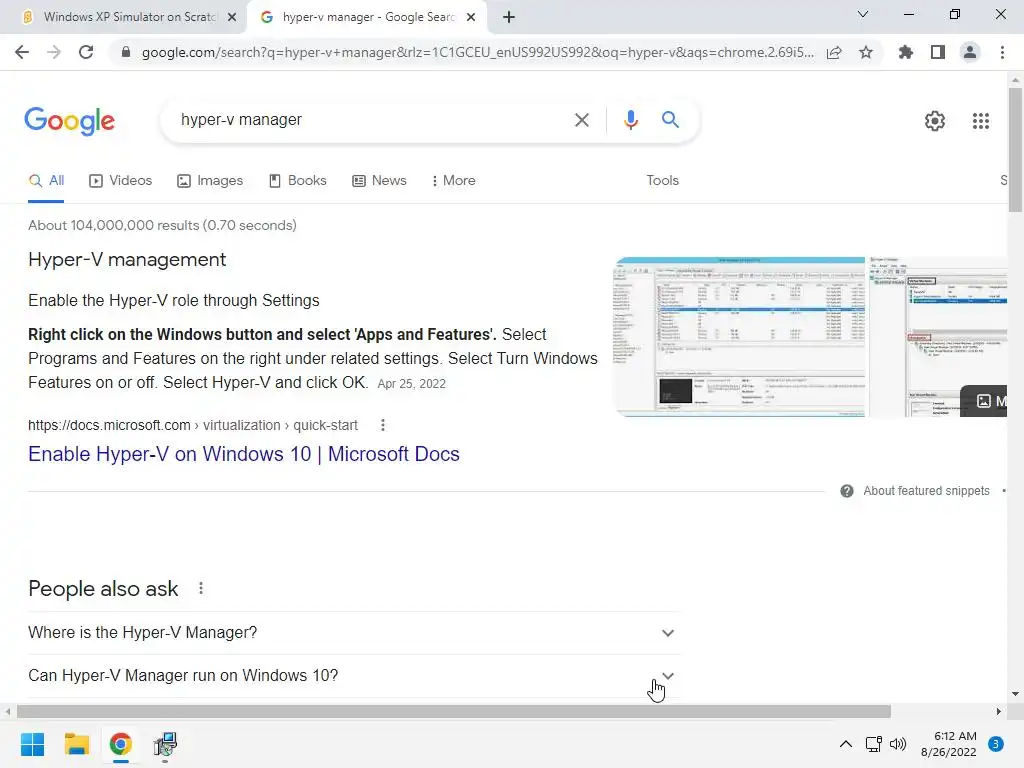Click the scroll left arrow
The image size is (1024, 768).
click(7, 711)
